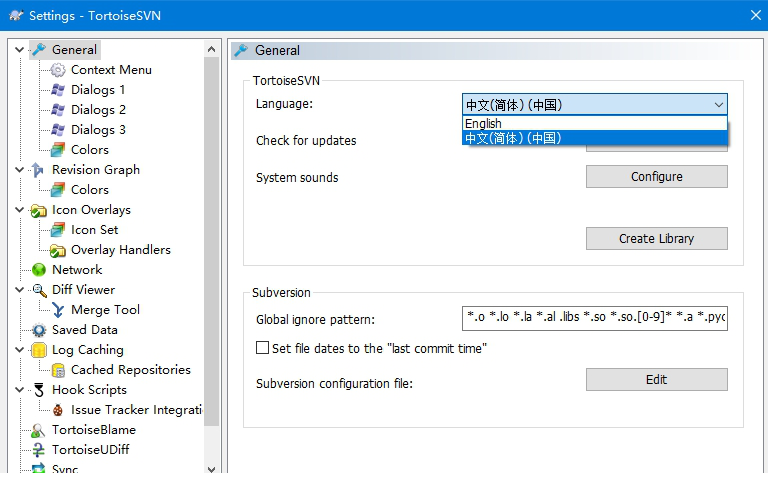This screenshot has height=491, width=768.
Task: Click the "Check for updates" label
Action: click(306, 141)
